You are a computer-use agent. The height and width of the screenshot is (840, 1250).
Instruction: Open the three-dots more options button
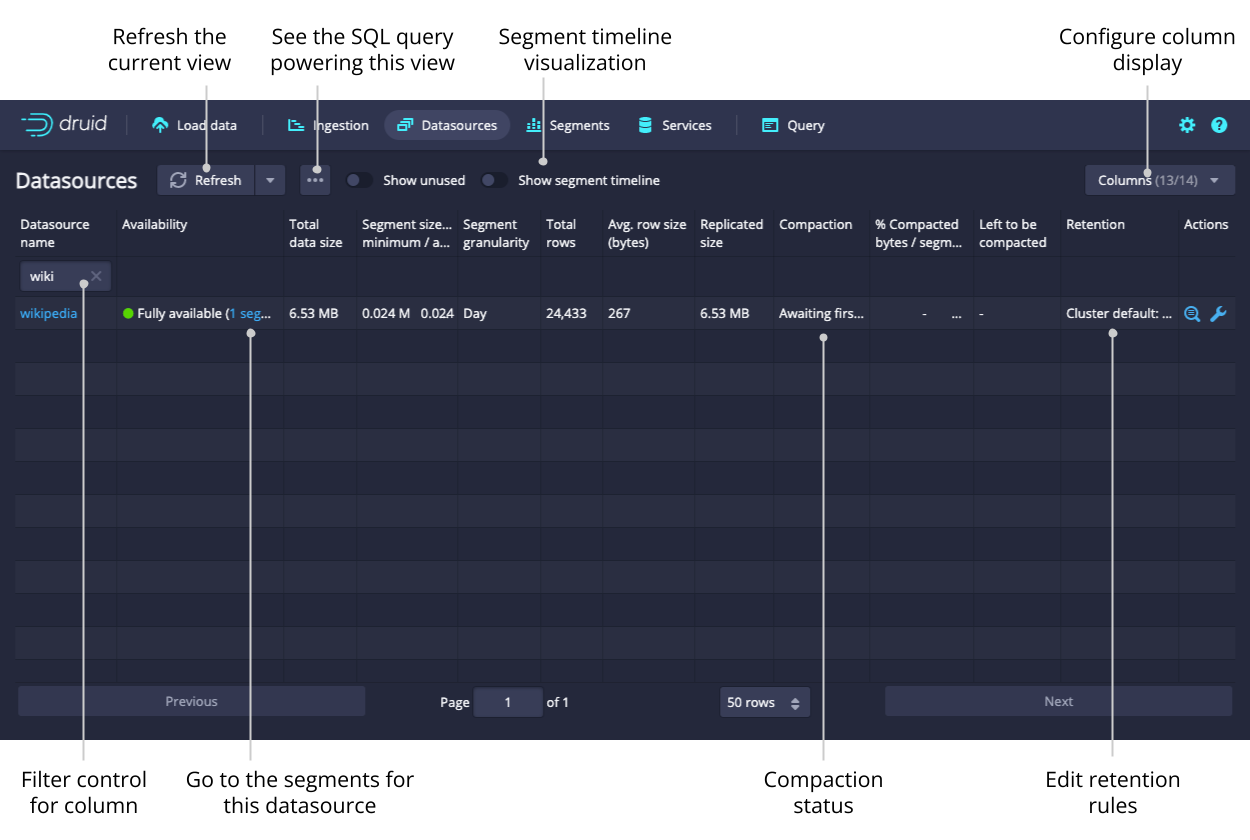pos(315,180)
